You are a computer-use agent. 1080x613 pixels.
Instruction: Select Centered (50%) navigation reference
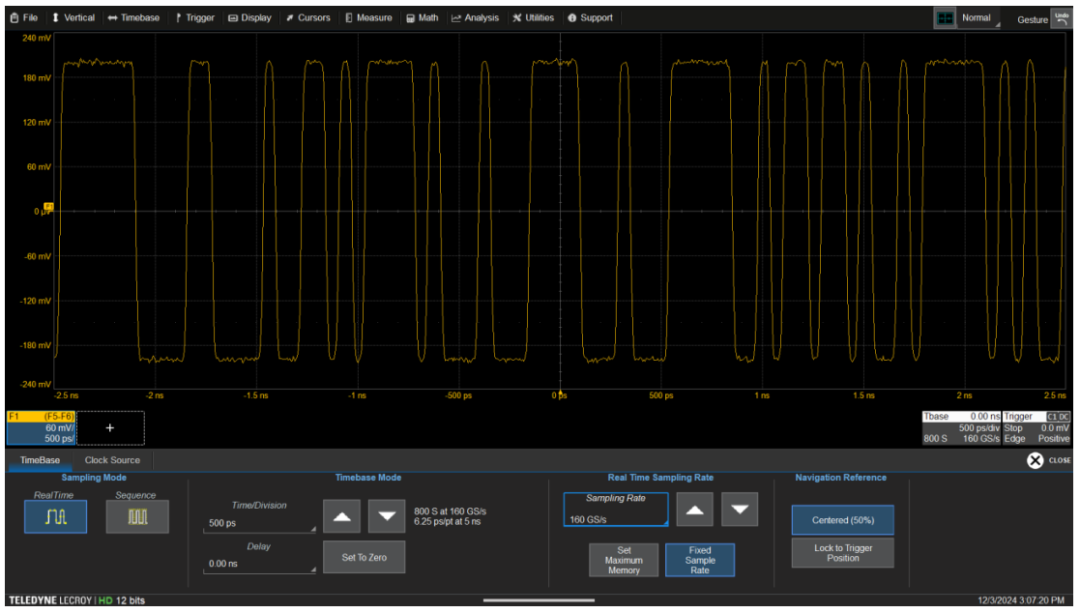pos(843,520)
